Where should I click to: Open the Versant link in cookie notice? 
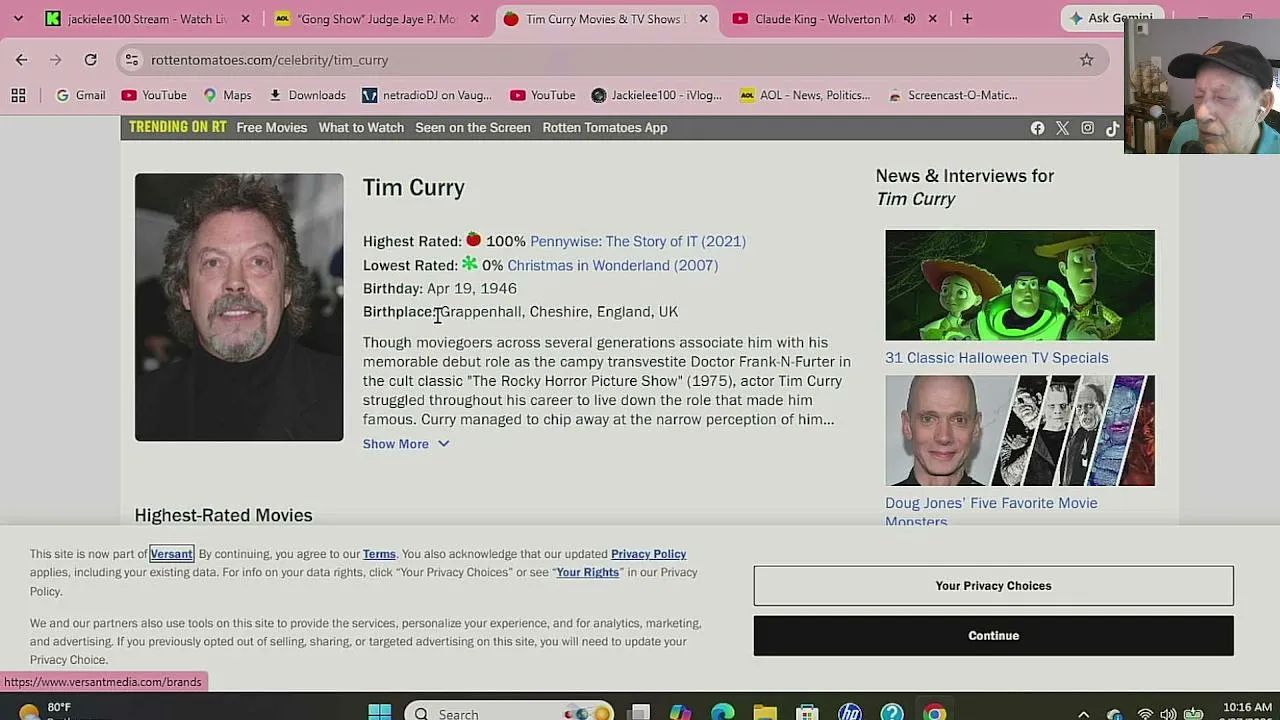pos(171,554)
